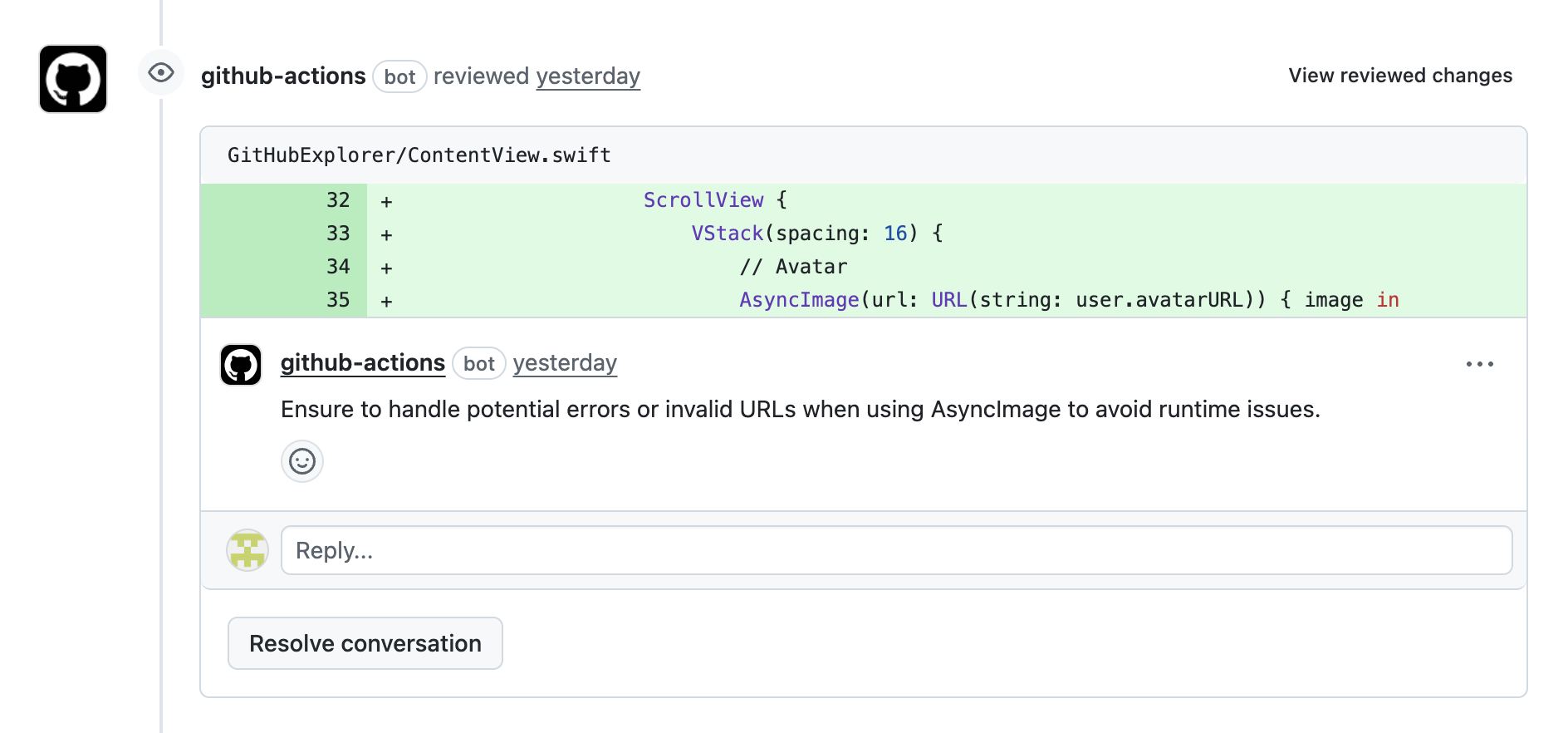Click the eye review icon in the timeline
Image resolution: width=1568 pixels, height=733 pixels.
click(x=161, y=73)
